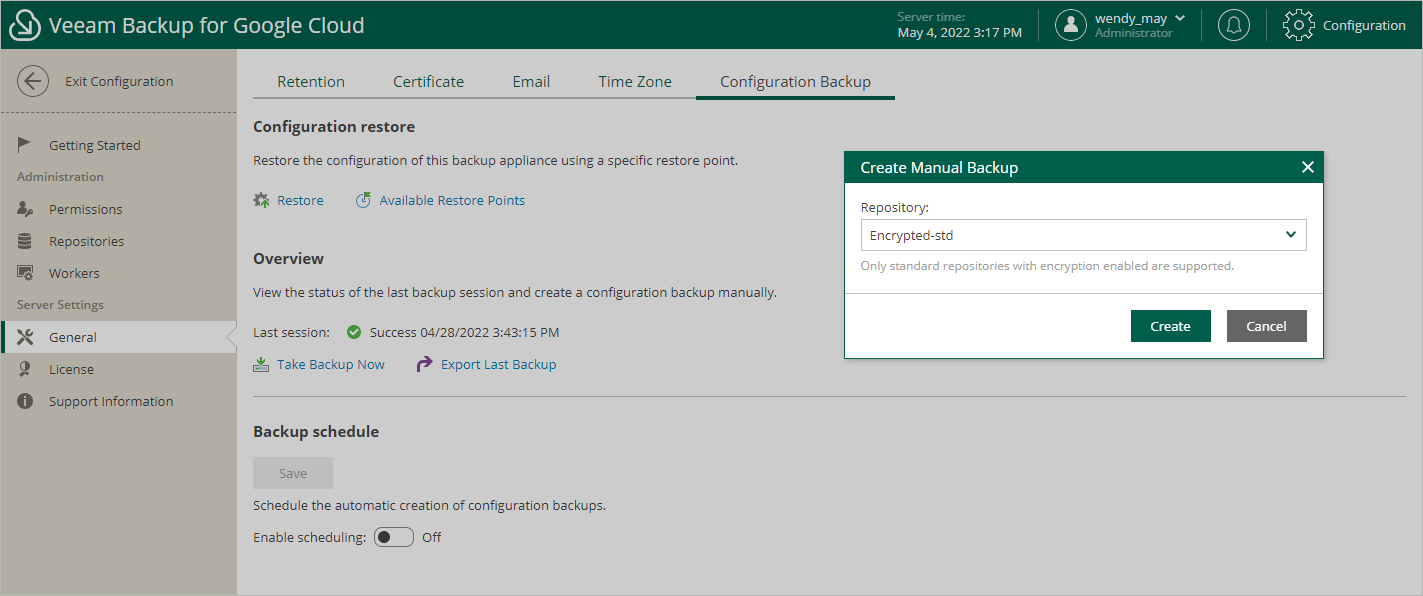
Task: Click the License badge icon
Action: (x=26, y=369)
